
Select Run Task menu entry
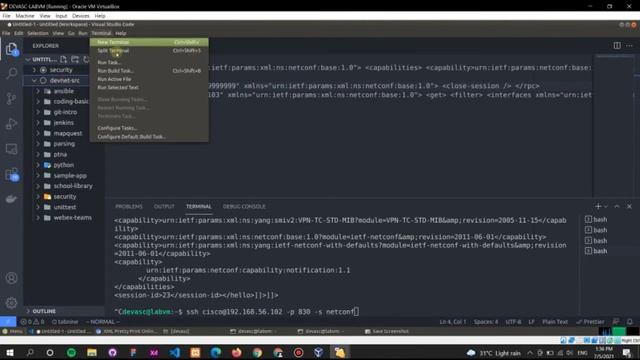(149, 62)
